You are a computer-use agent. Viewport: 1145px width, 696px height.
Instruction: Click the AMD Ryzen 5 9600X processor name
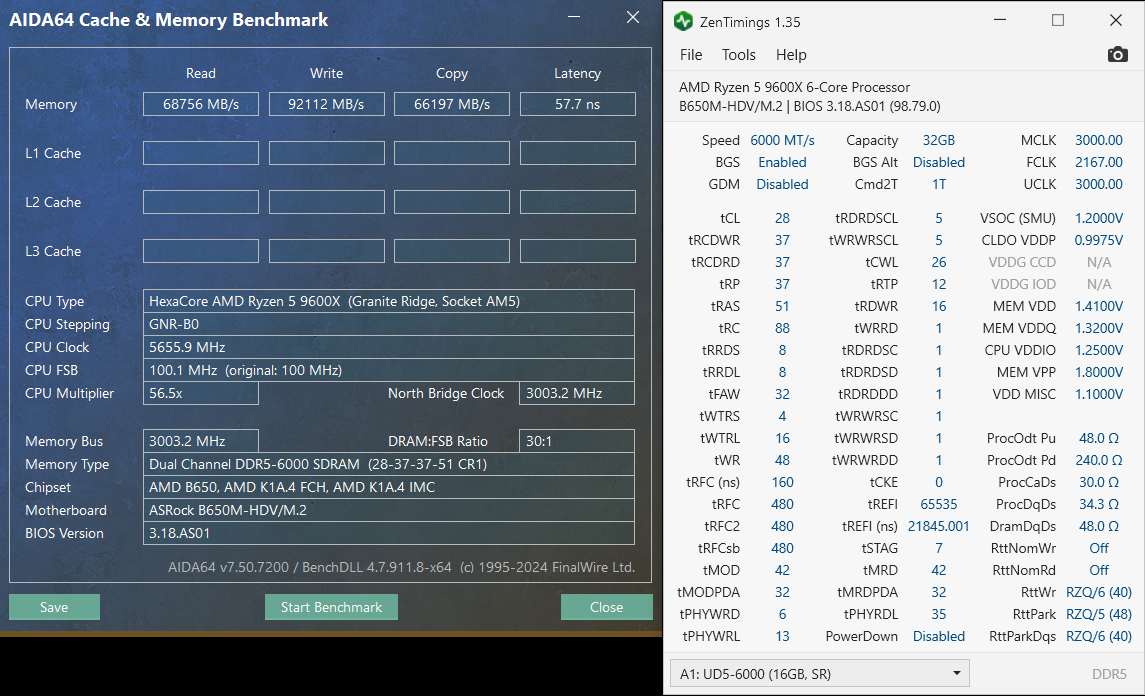(x=794, y=87)
